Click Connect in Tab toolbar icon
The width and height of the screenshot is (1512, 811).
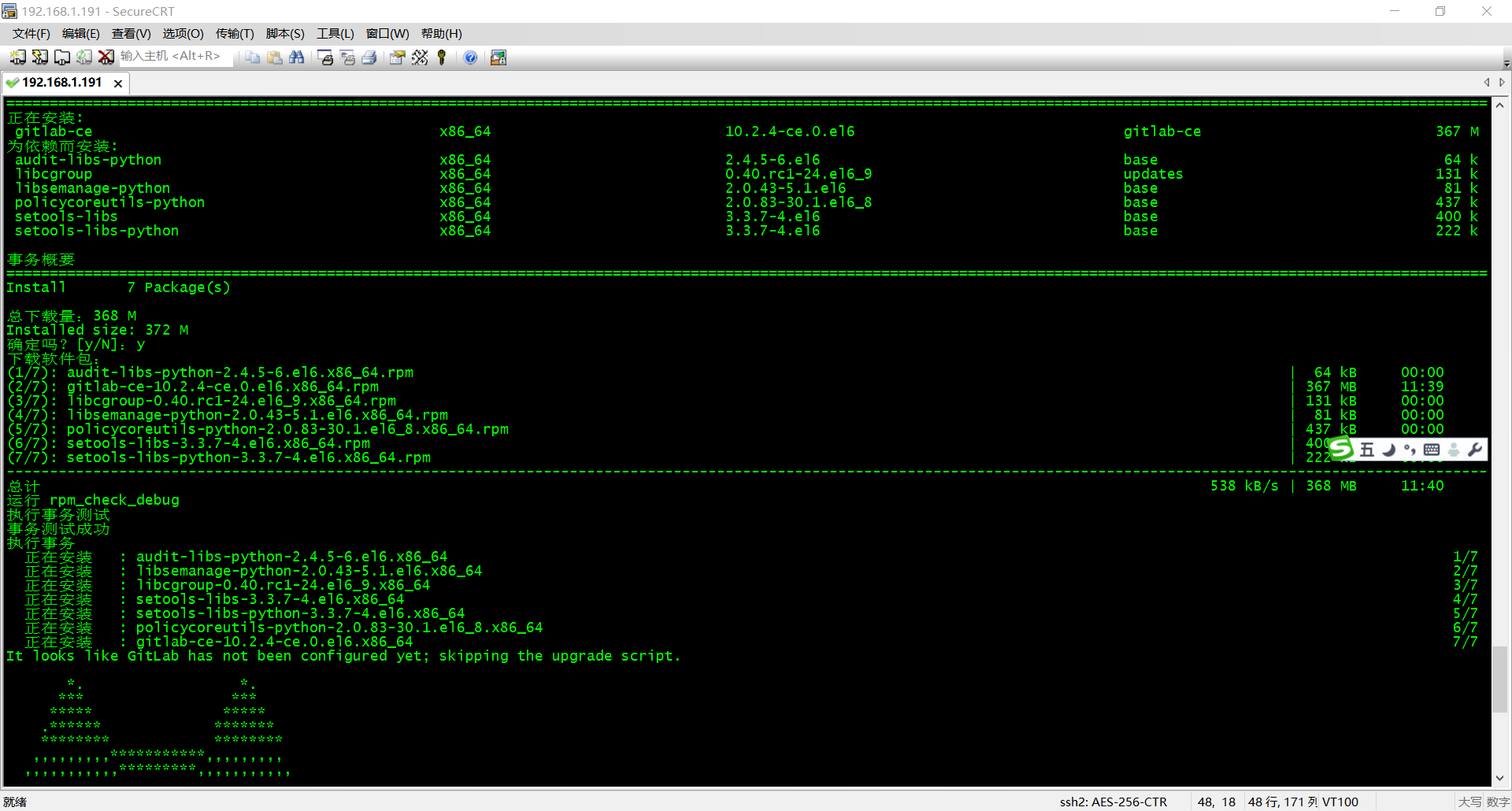tap(61, 57)
